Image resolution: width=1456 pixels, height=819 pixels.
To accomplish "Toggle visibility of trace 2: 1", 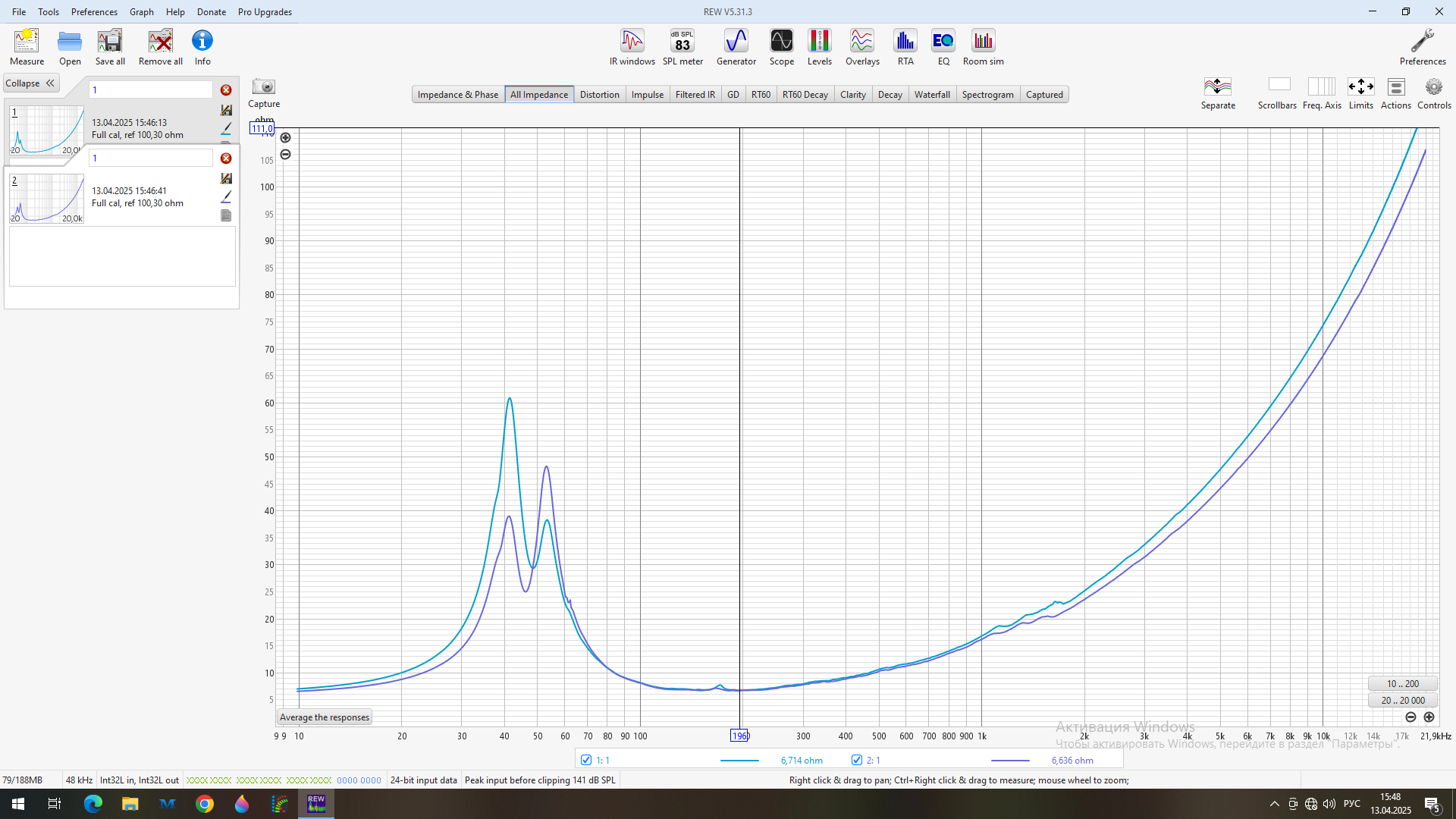I will 857,760.
